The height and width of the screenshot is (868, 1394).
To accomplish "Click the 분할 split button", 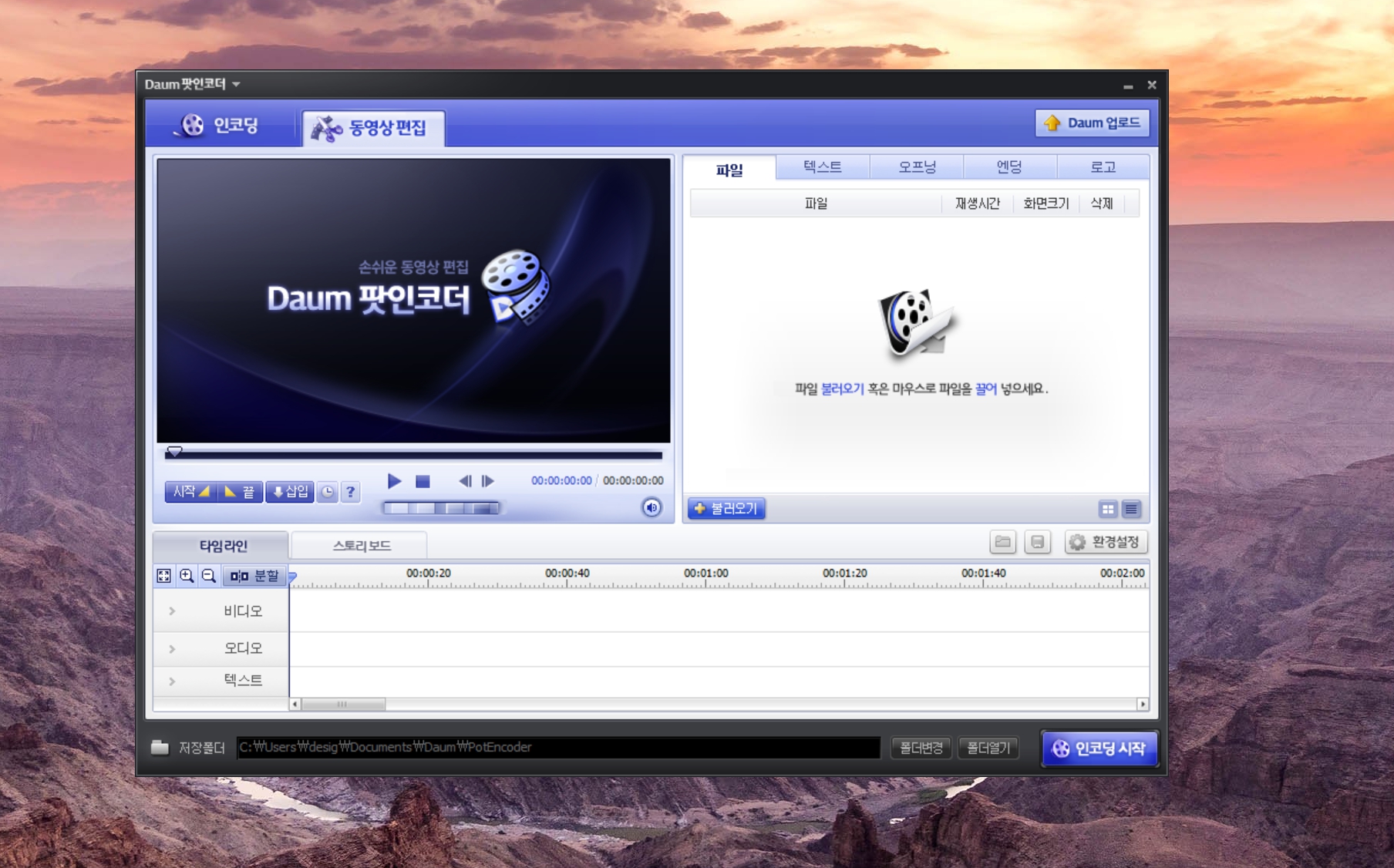I will (254, 576).
